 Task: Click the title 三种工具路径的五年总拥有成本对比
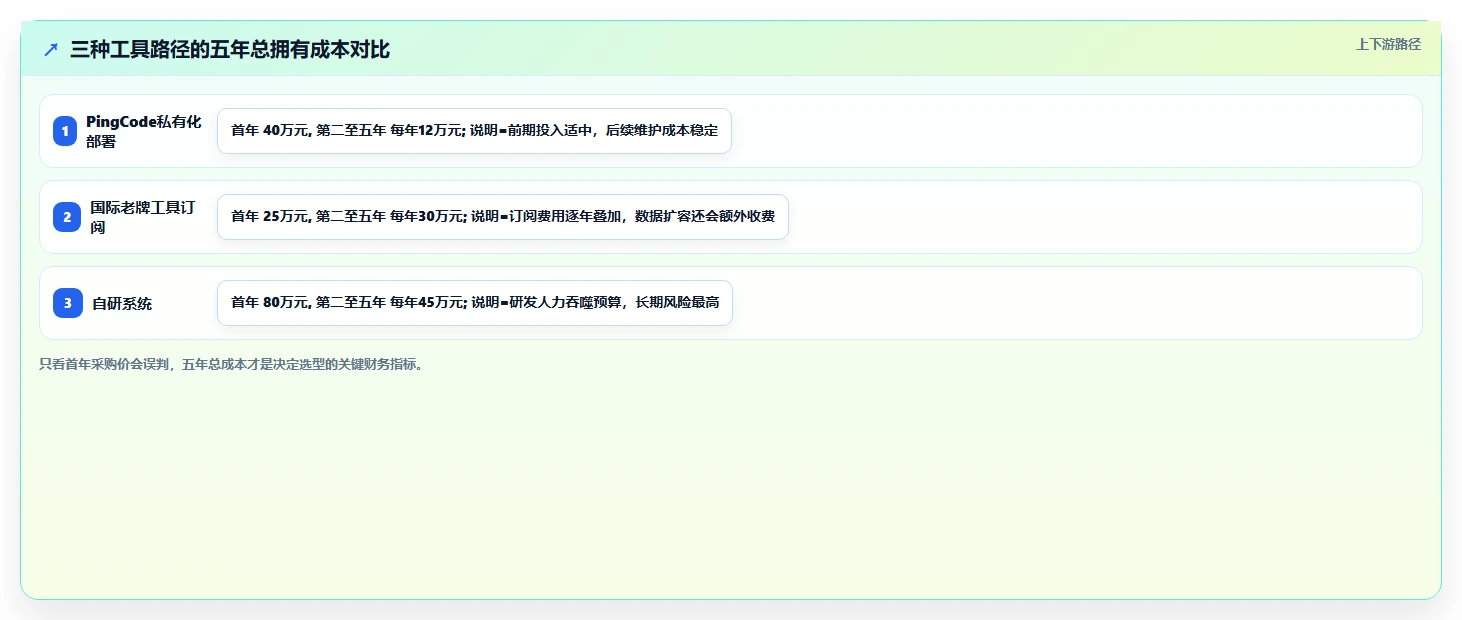(x=230, y=50)
